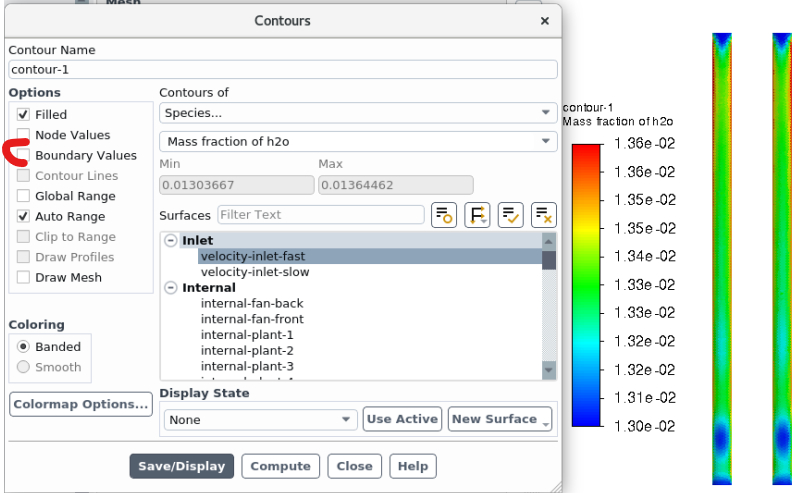The width and height of the screenshot is (798, 493).
Task: Enable the Boundary Values checkbox
Action: pyautogui.click(x=23, y=155)
